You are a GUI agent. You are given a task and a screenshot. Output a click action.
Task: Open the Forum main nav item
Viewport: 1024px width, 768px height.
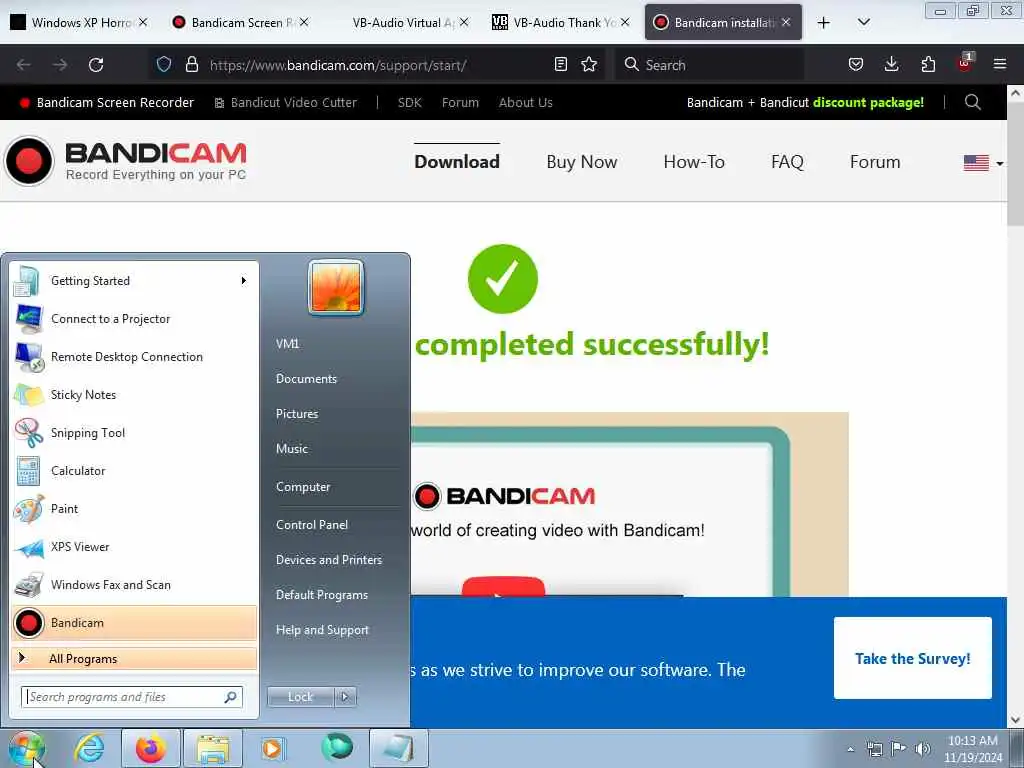click(x=874, y=162)
